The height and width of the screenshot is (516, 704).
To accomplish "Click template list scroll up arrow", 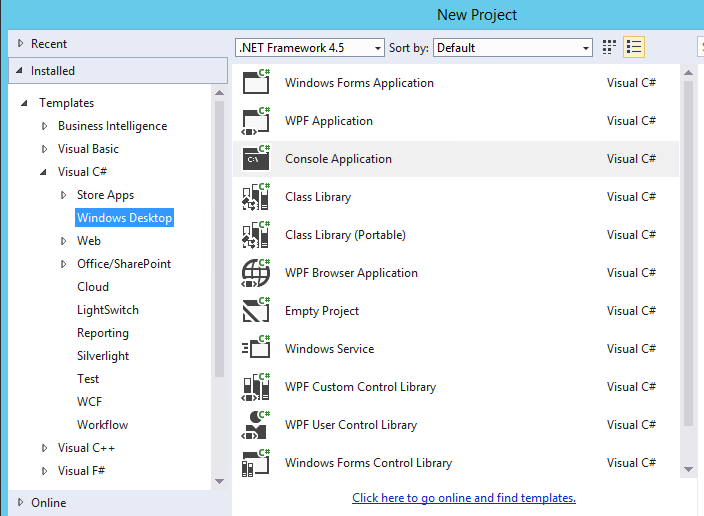I will 688,72.
